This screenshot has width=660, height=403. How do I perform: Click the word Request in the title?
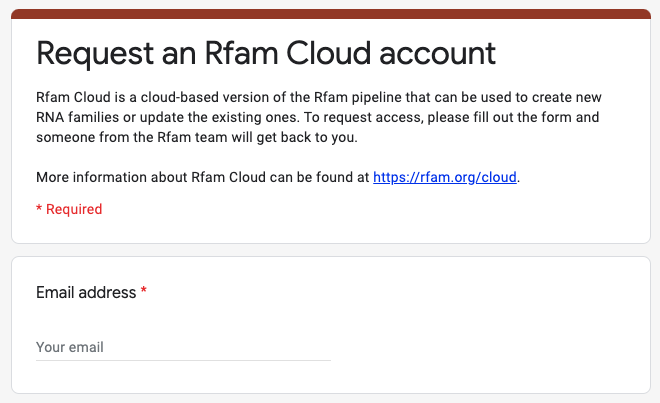coord(95,54)
